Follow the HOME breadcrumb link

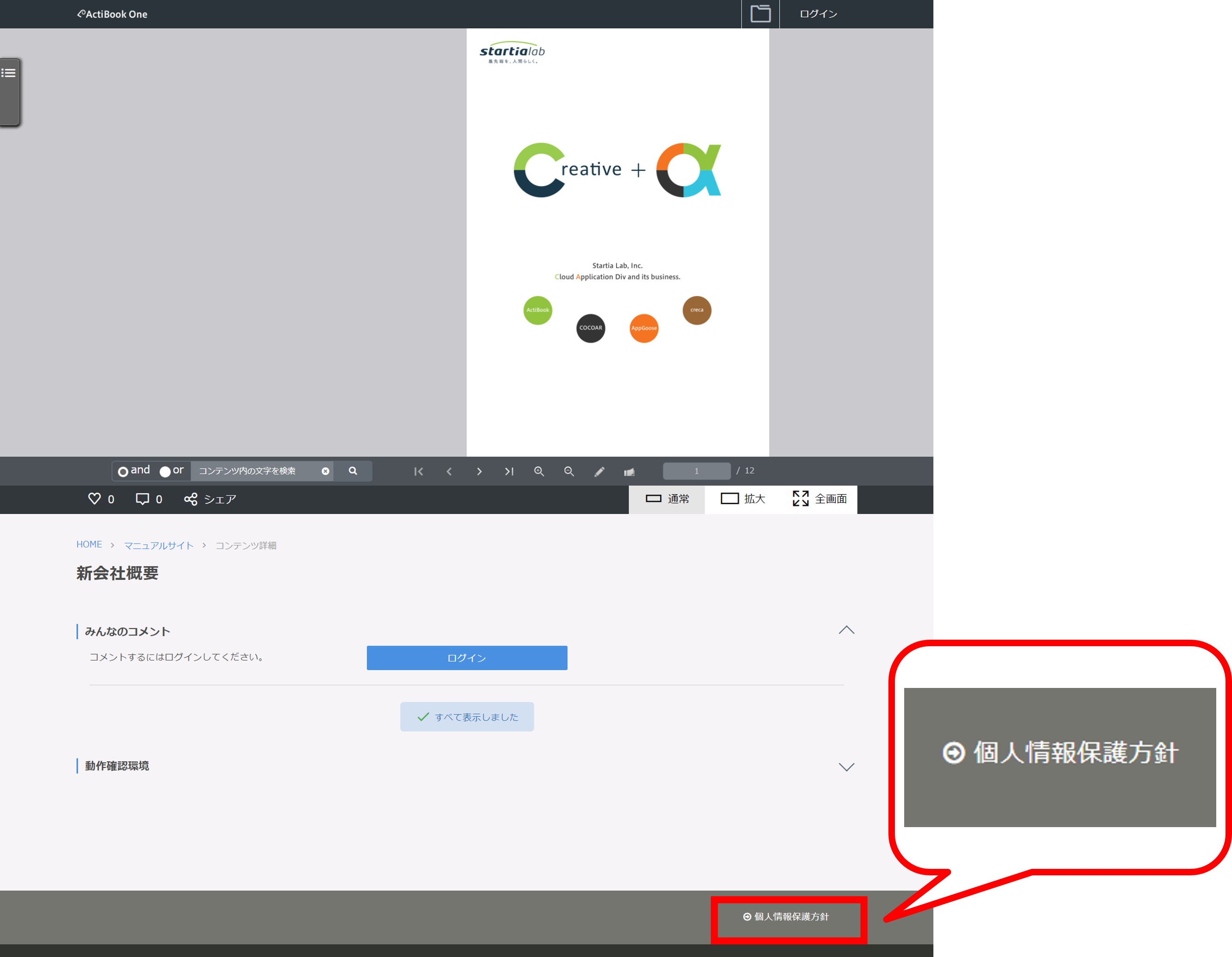pyautogui.click(x=89, y=545)
